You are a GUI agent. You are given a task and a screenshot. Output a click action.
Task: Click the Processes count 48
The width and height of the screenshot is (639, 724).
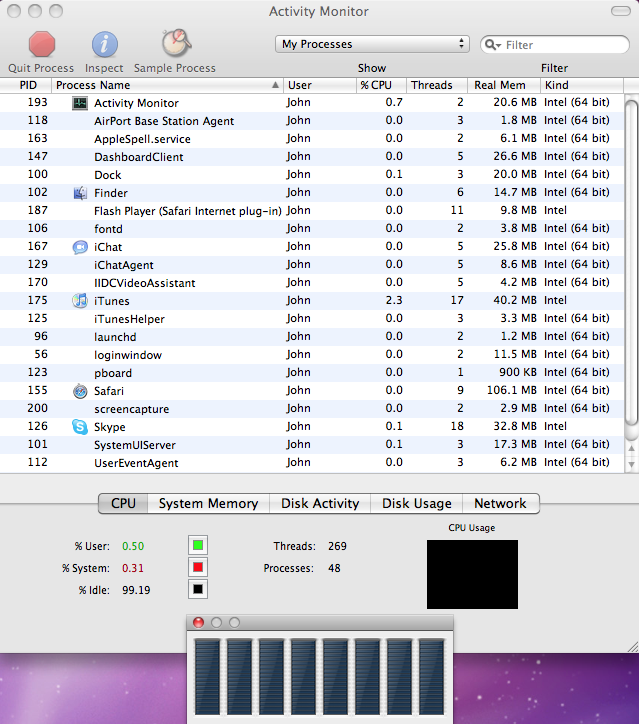point(334,568)
